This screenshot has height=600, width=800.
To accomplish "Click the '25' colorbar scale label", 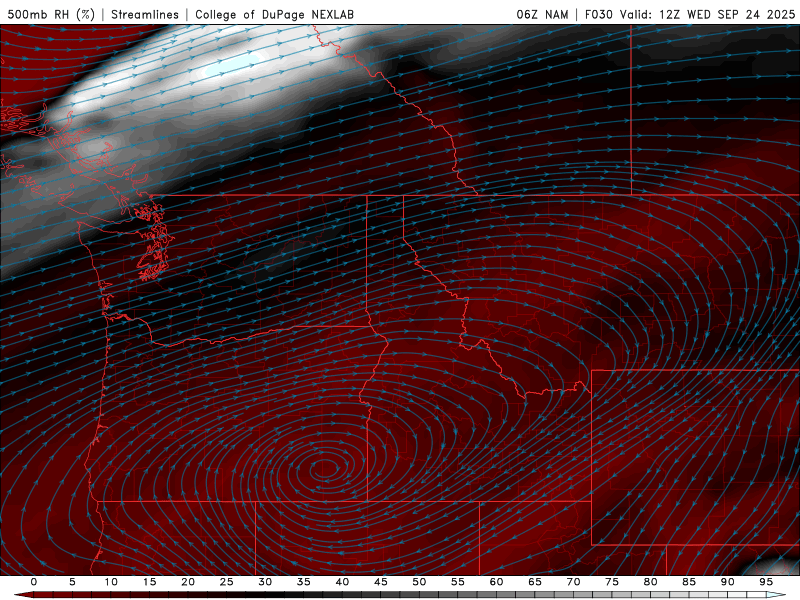I will tap(227, 582).
